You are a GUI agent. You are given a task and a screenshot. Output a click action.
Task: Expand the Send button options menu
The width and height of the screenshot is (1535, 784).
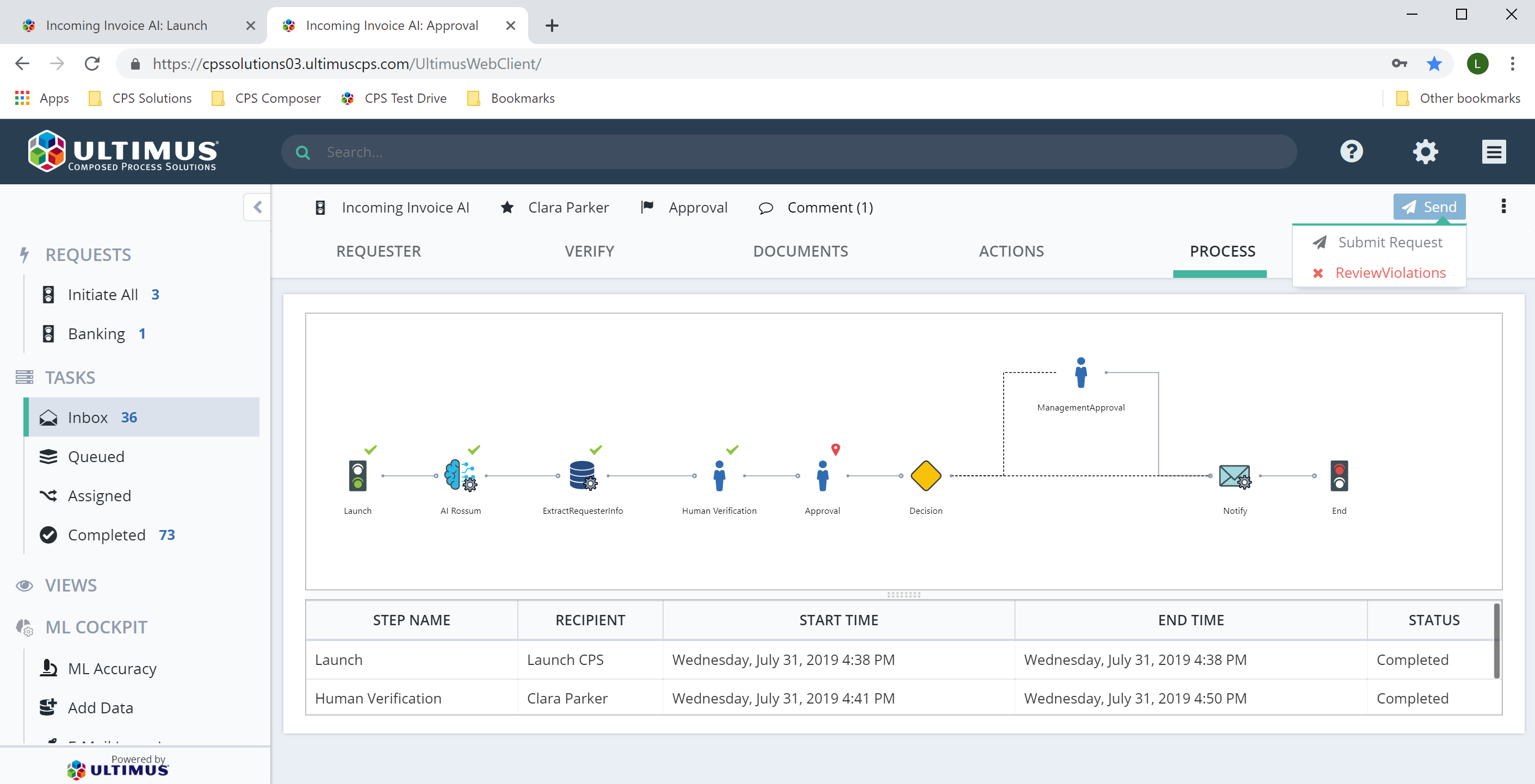1429,207
